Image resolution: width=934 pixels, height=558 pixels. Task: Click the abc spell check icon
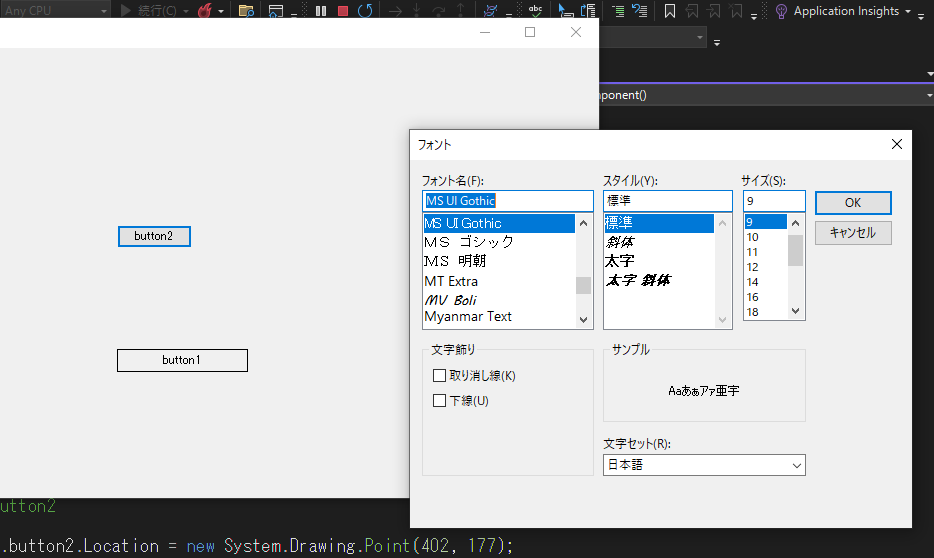536,11
